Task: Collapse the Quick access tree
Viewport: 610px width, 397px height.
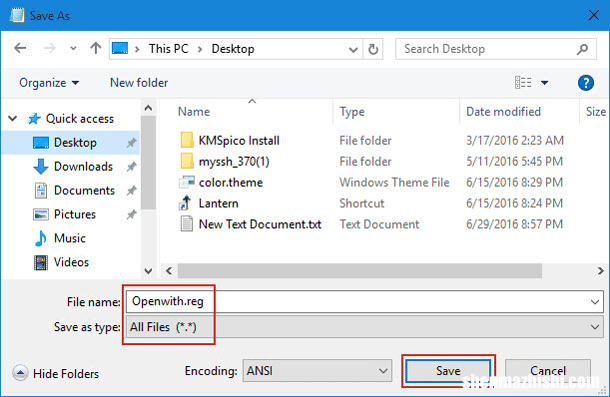Action: 13,118
